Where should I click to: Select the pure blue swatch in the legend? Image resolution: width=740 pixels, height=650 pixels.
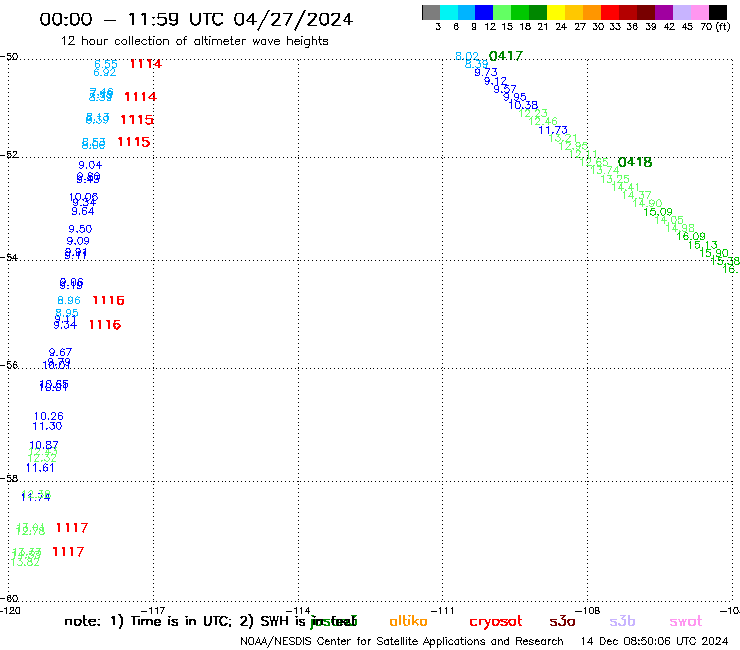coord(484,12)
